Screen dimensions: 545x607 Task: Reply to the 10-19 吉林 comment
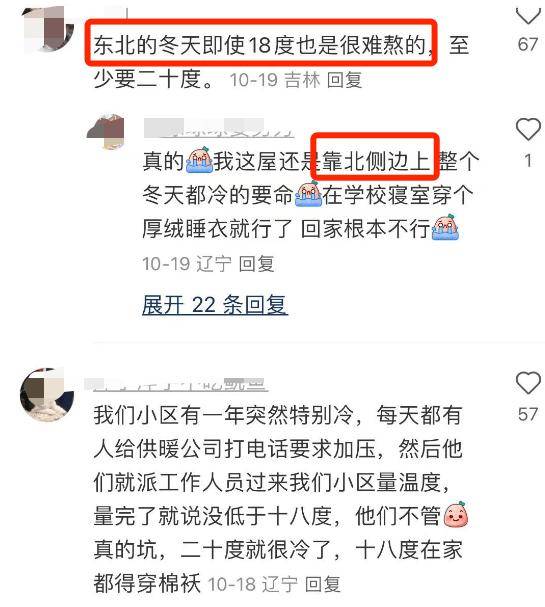click(344, 80)
